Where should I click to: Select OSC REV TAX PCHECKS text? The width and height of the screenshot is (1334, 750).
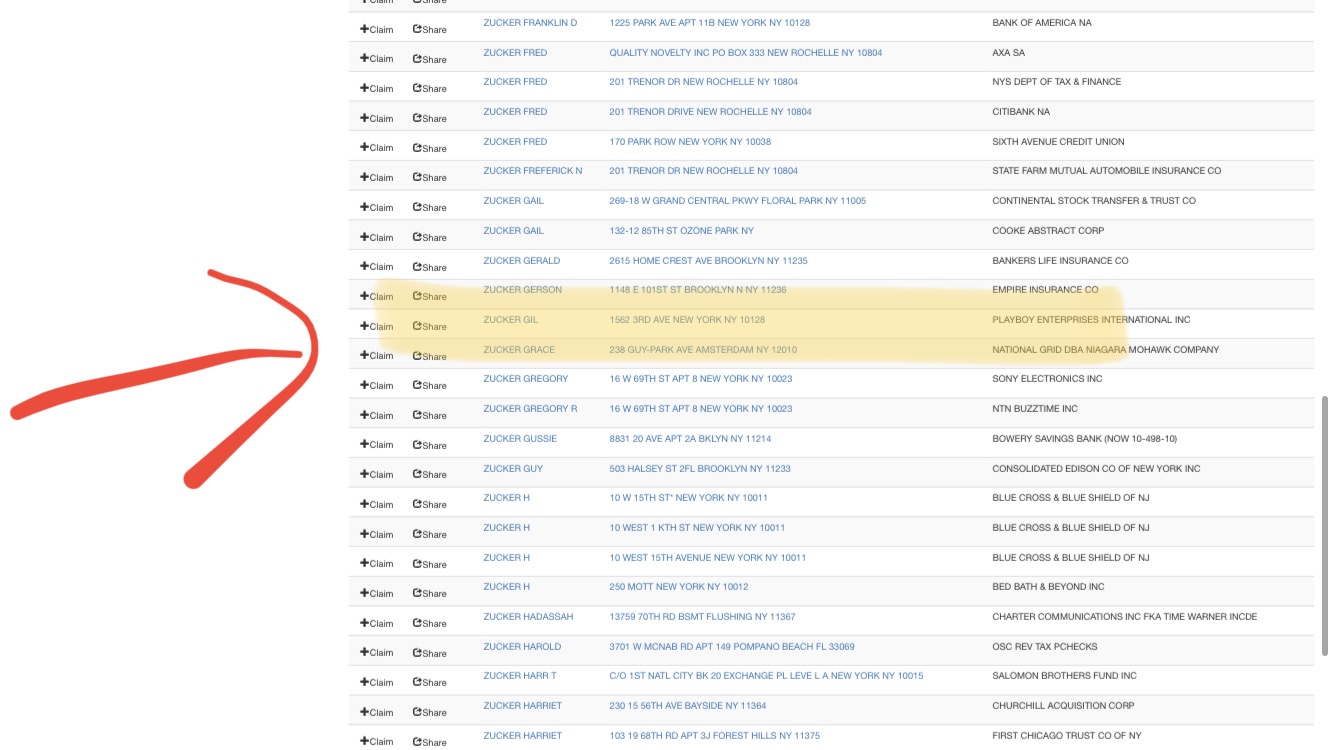[x=1044, y=647]
